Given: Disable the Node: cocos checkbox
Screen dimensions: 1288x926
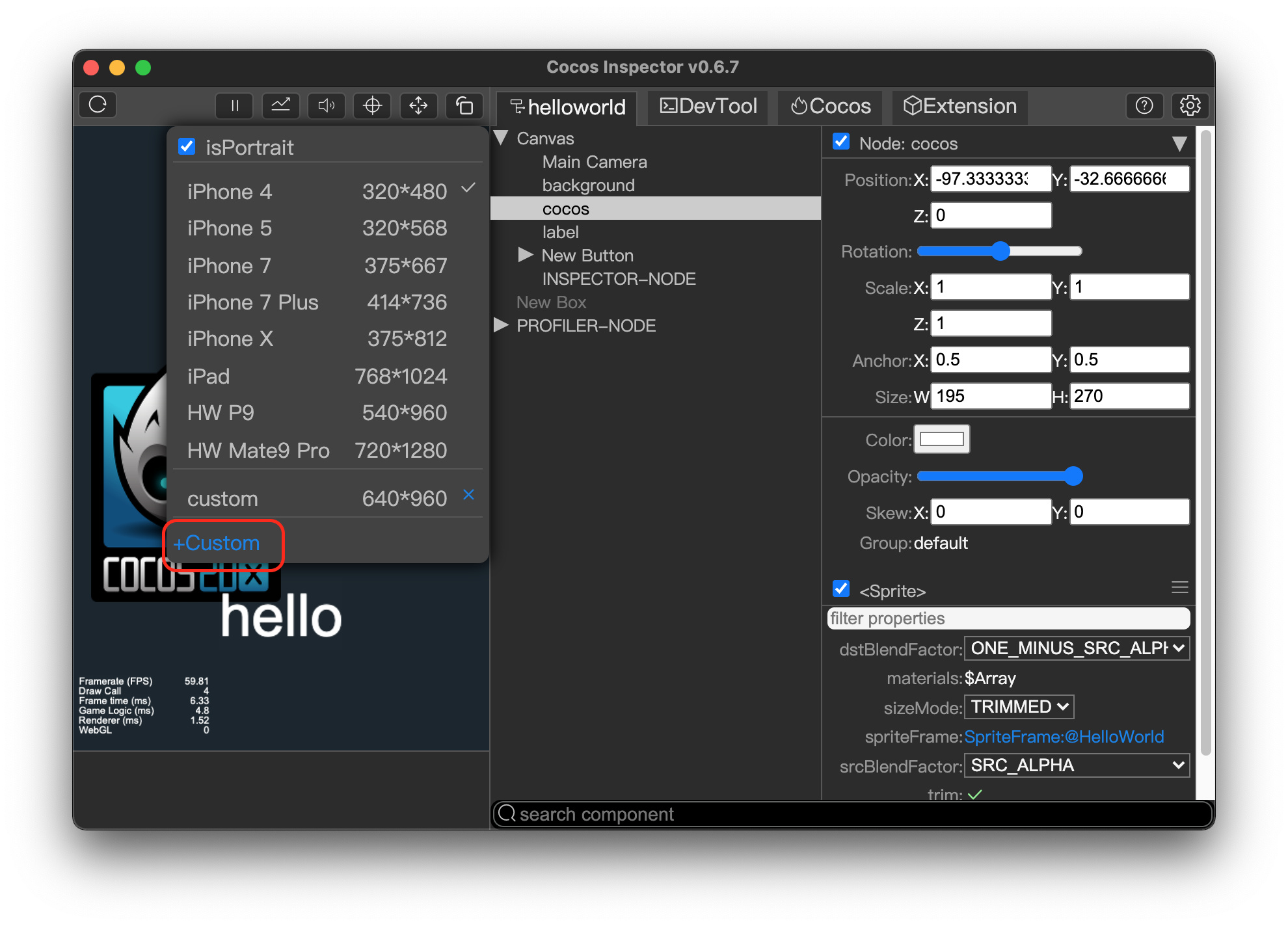Looking at the screenshot, I should tap(840, 142).
